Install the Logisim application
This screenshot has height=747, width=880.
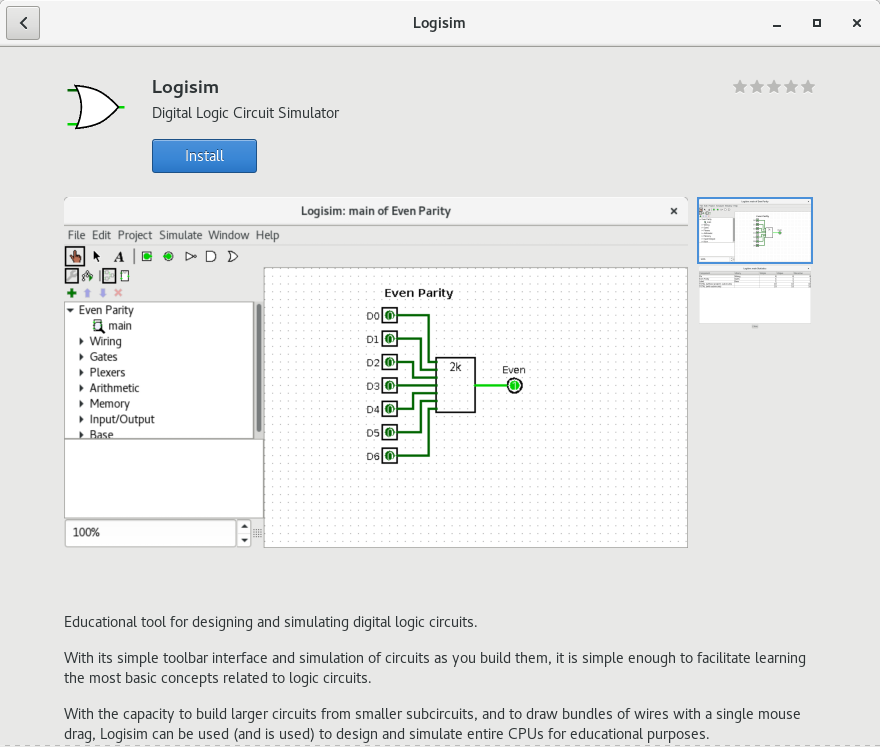point(204,156)
